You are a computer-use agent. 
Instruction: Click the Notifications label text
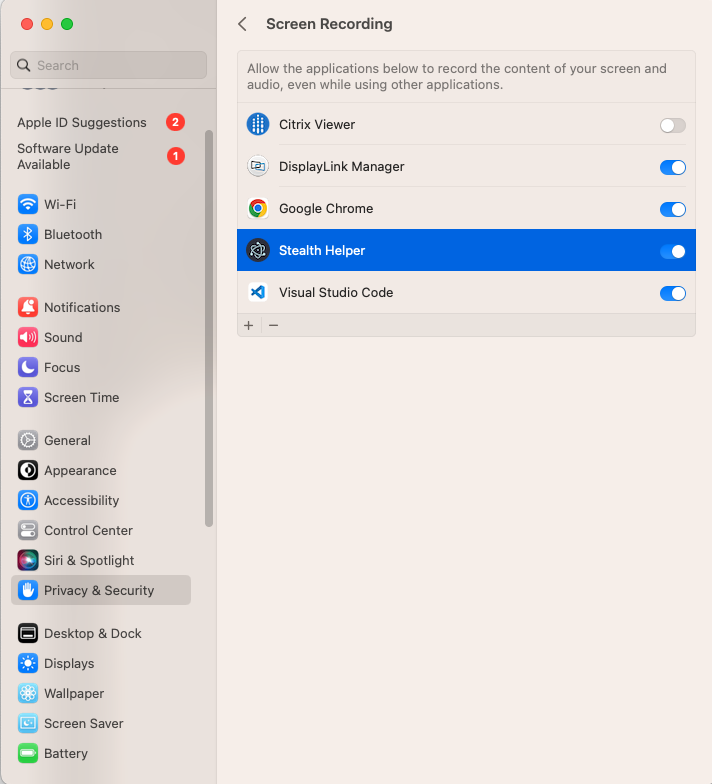[82, 308]
